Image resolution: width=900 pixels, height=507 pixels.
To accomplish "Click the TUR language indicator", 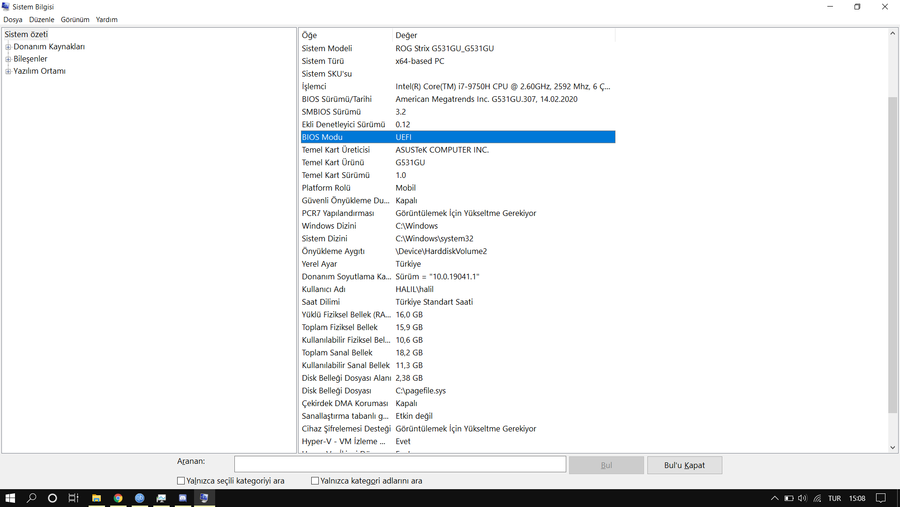I will coord(835,498).
